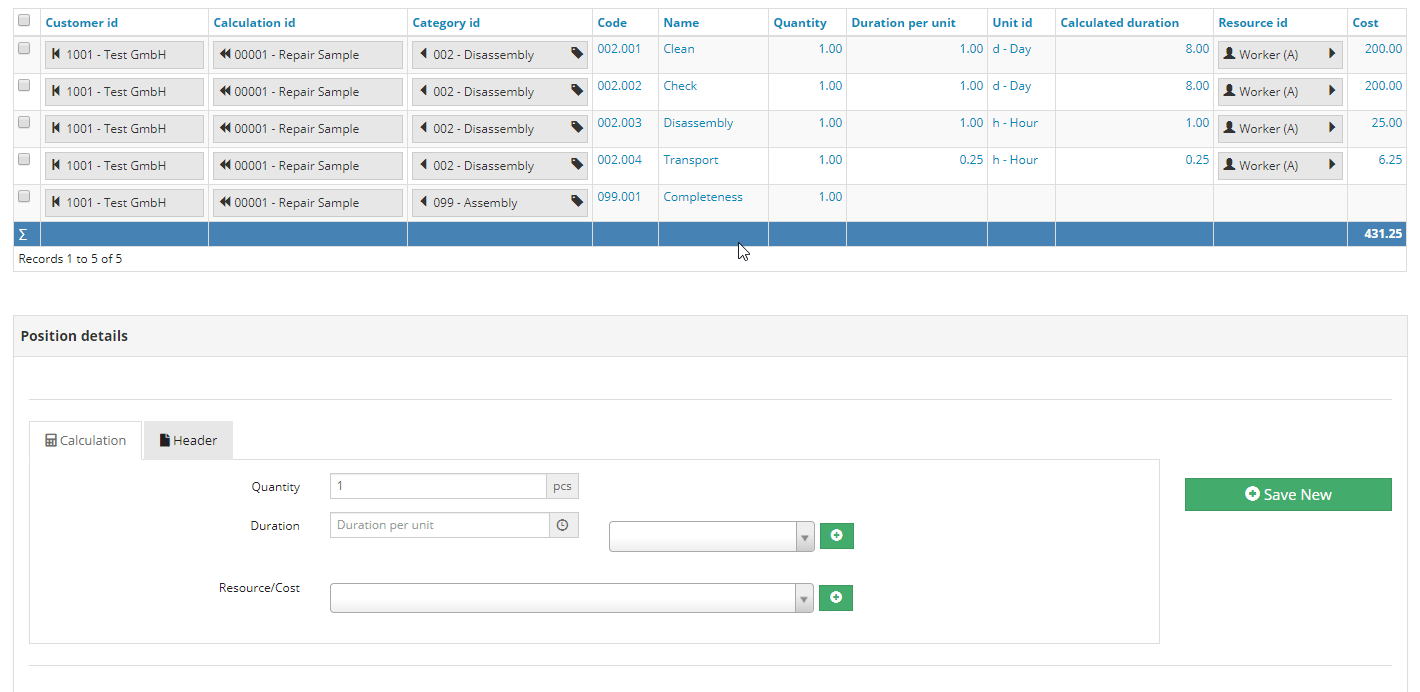This screenshot has height=692, width=1420.
Task: Click the d - Day unit in Clean row
Action: pos(1012,49)
